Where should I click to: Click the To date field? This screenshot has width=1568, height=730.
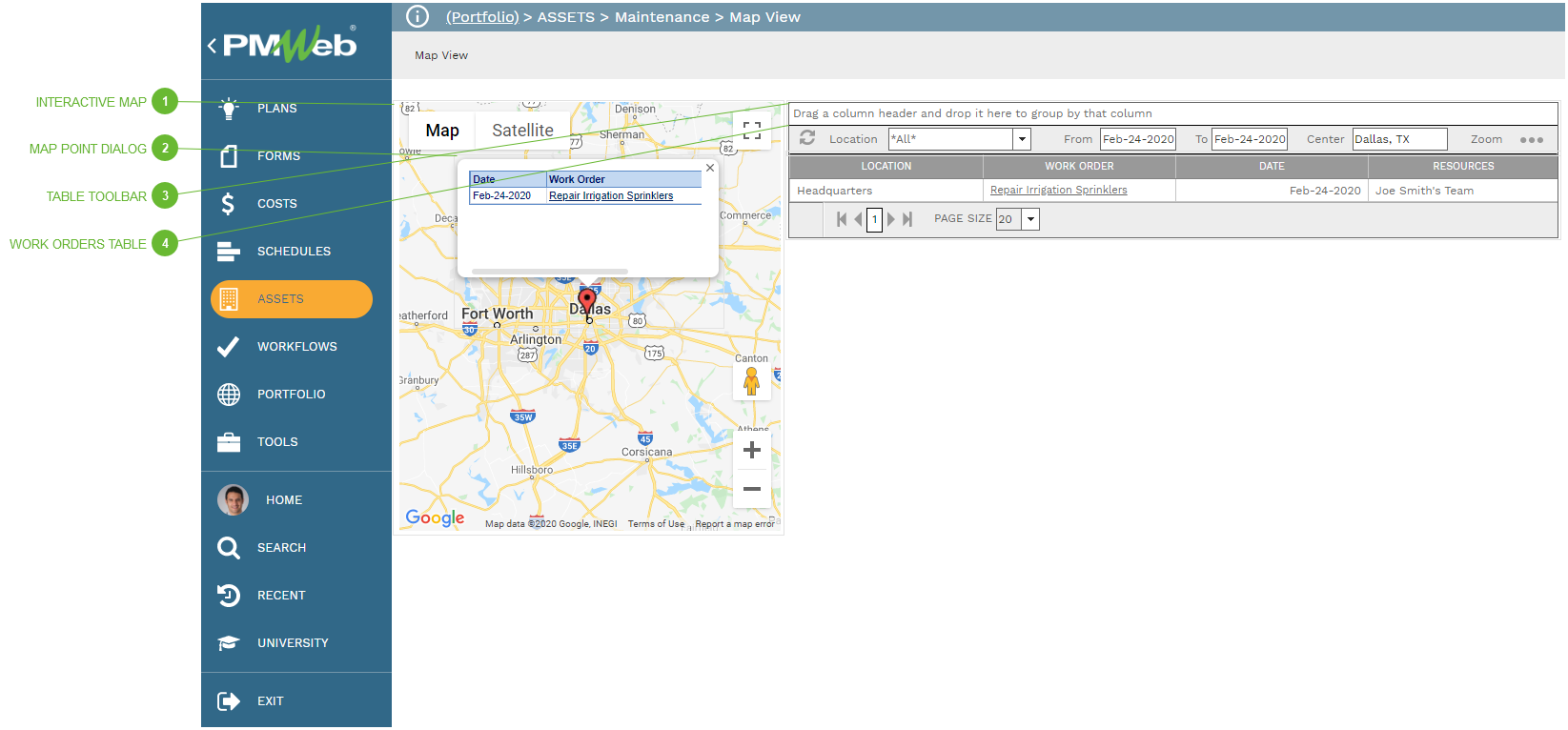(1249, 139)
